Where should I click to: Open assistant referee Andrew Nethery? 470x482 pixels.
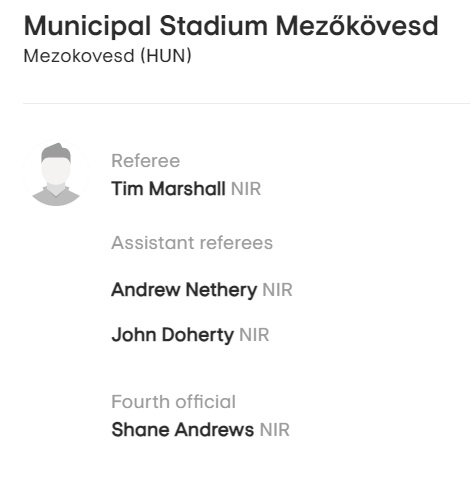click(x=184, y=290)
